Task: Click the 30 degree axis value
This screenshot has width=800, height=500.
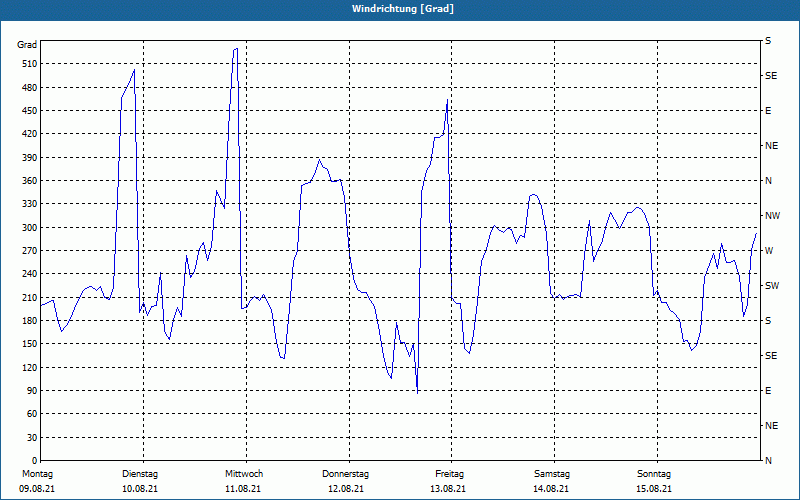Action: tap(32, 438)
